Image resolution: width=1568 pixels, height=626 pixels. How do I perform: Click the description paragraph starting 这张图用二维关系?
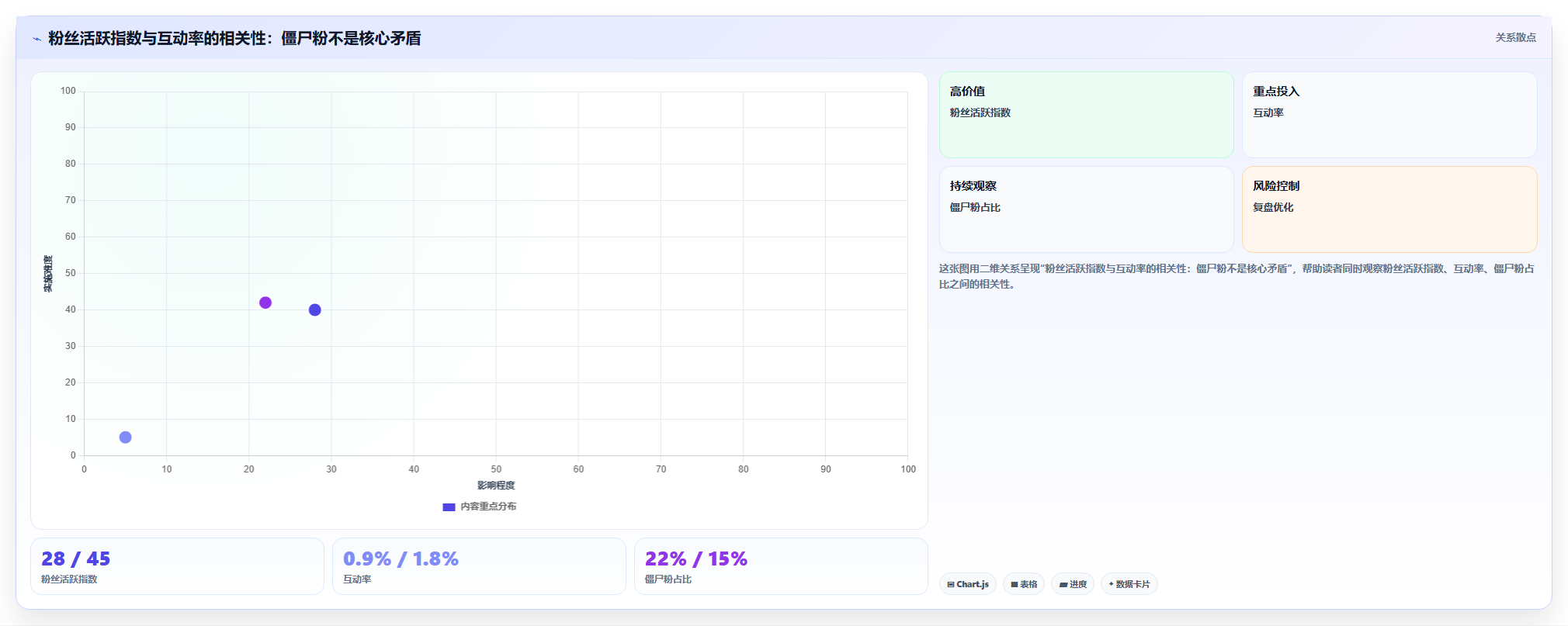point(1237,276)
